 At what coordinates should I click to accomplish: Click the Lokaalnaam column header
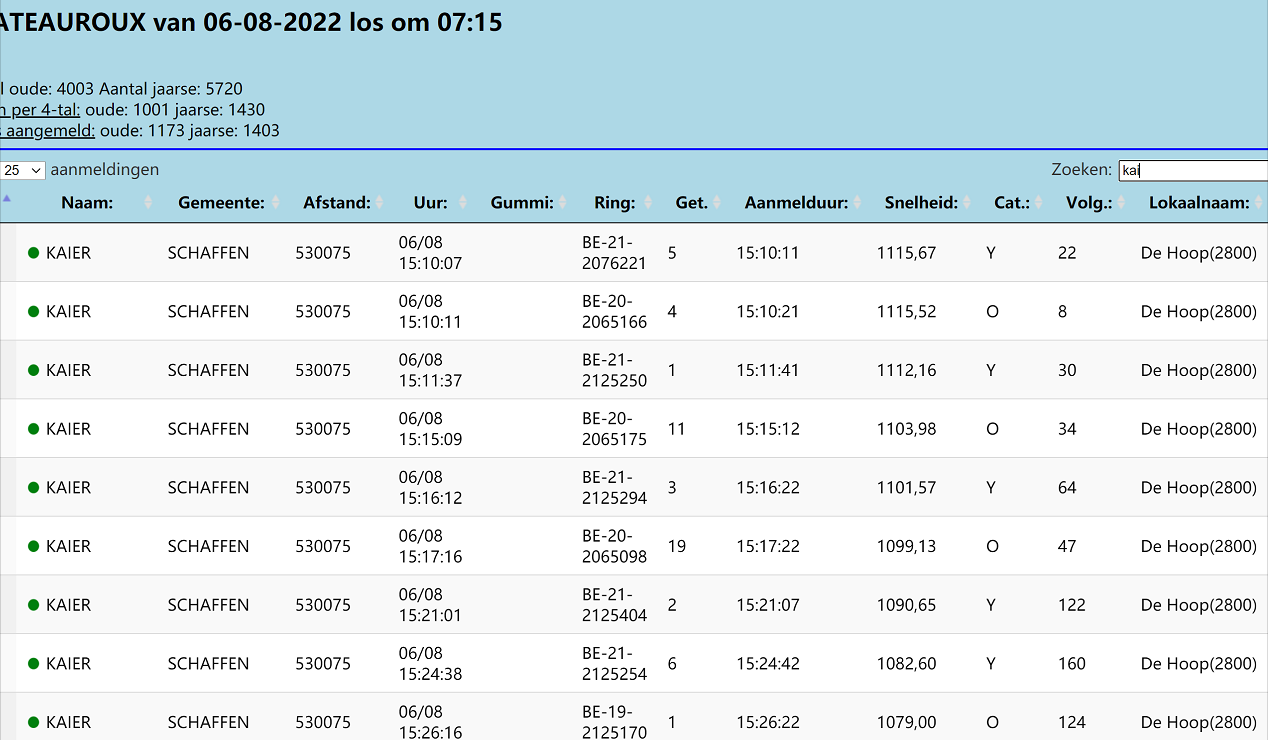(x=1199, y=203)
